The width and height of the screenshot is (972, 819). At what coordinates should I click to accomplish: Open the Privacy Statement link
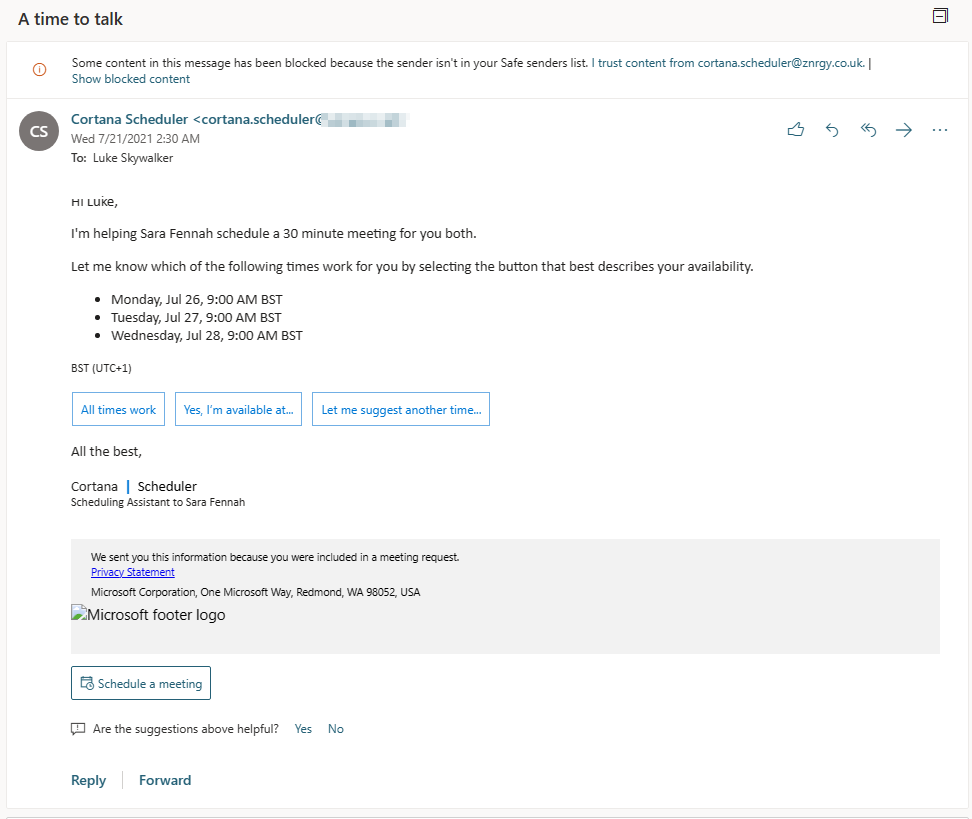coord(133,572)
